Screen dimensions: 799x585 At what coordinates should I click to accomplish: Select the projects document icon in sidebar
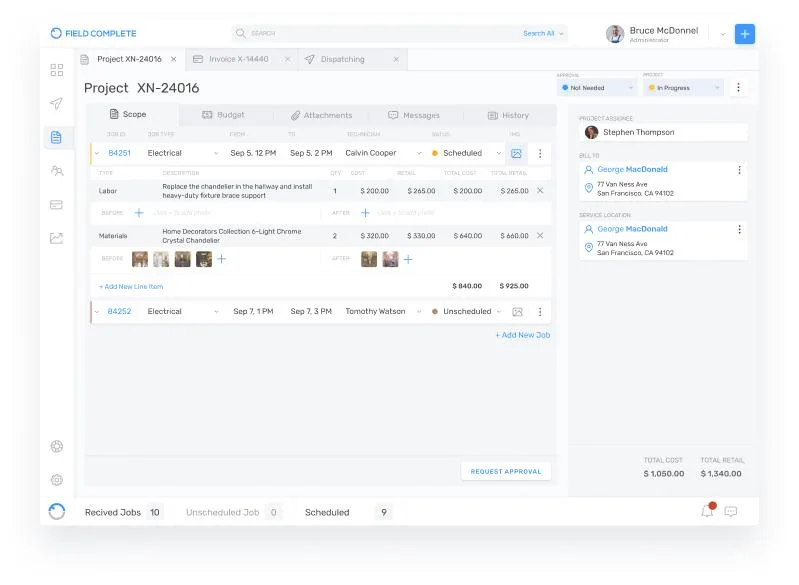pyautogui.click(x=57, y=137)
